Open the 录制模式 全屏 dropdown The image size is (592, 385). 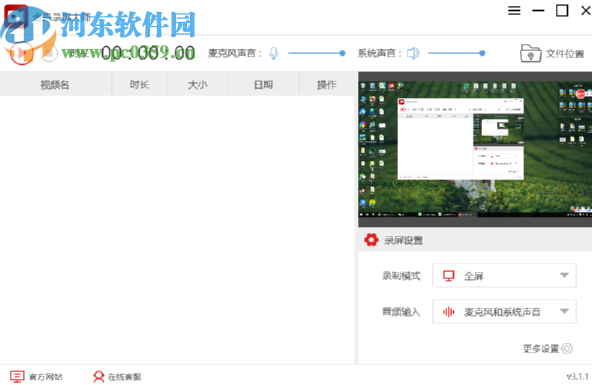(504, 276)
